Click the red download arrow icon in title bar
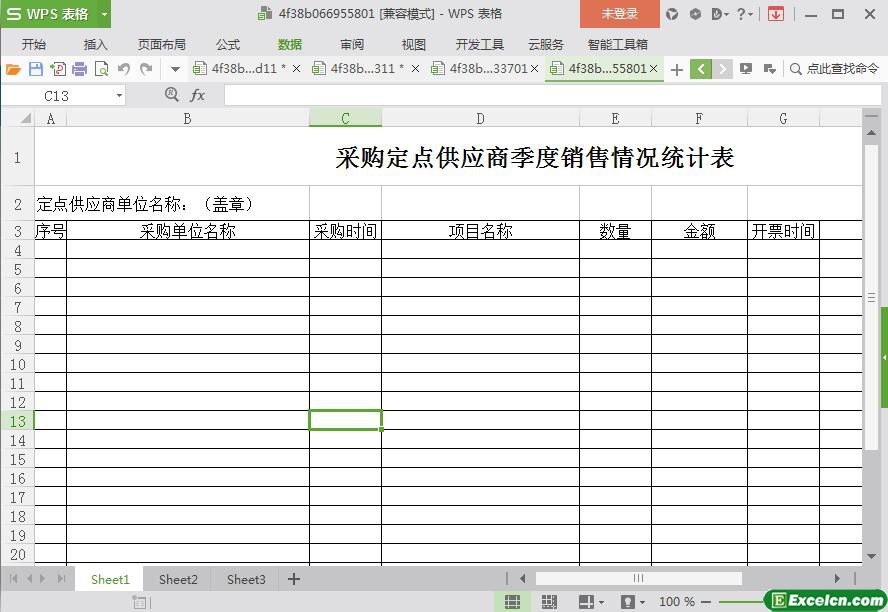 (776, 14)
